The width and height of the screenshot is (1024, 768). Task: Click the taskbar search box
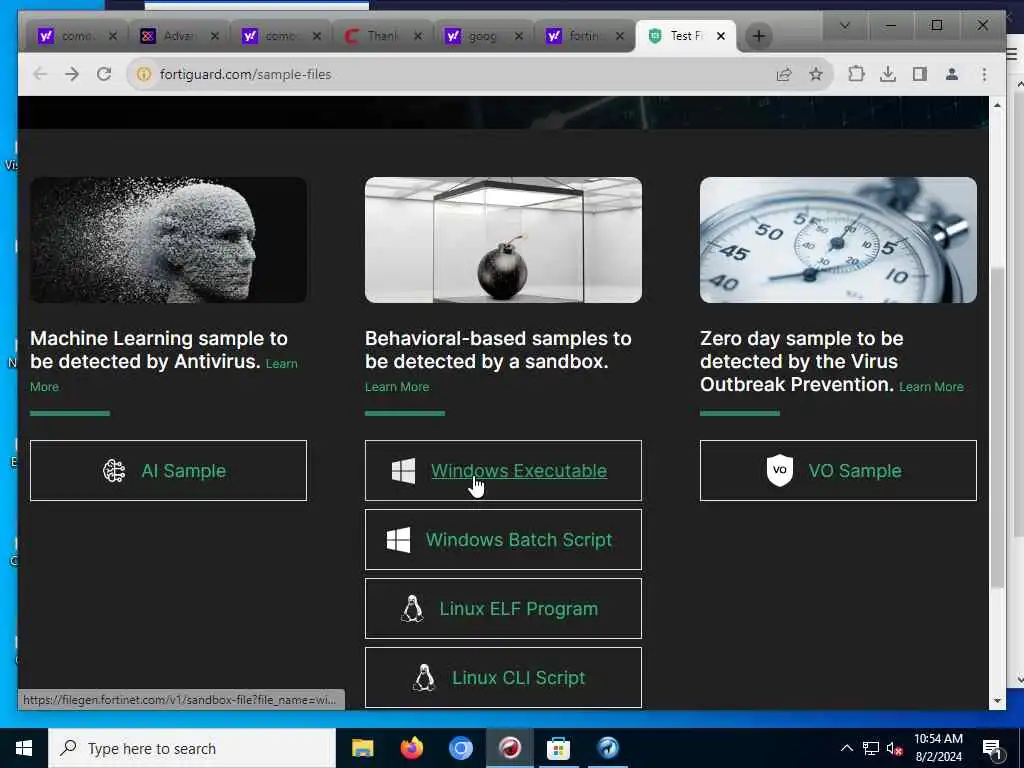pos(192,748)
